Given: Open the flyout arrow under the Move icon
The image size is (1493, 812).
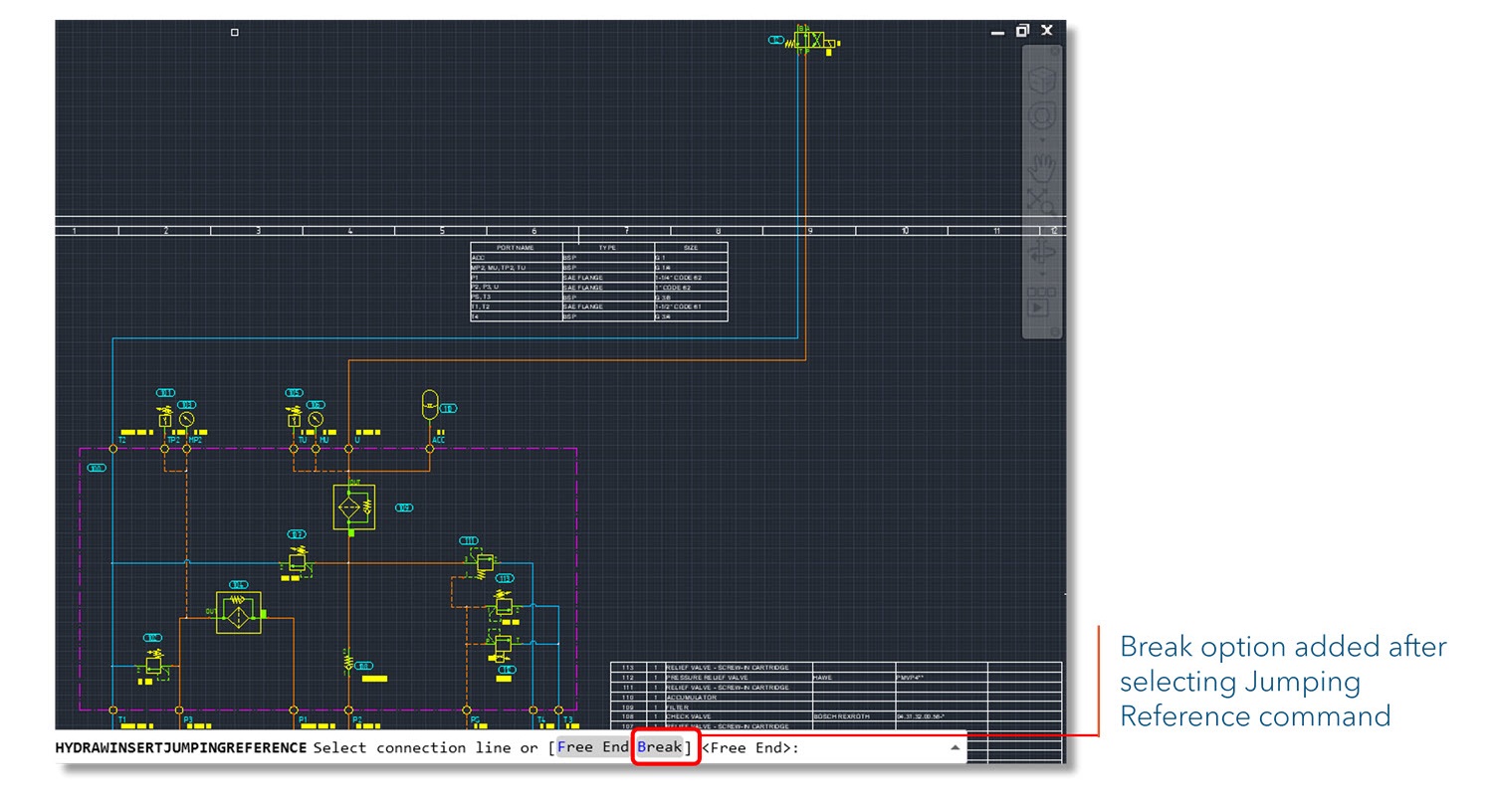Looking at the screenshot, I should click(1043, 273).
